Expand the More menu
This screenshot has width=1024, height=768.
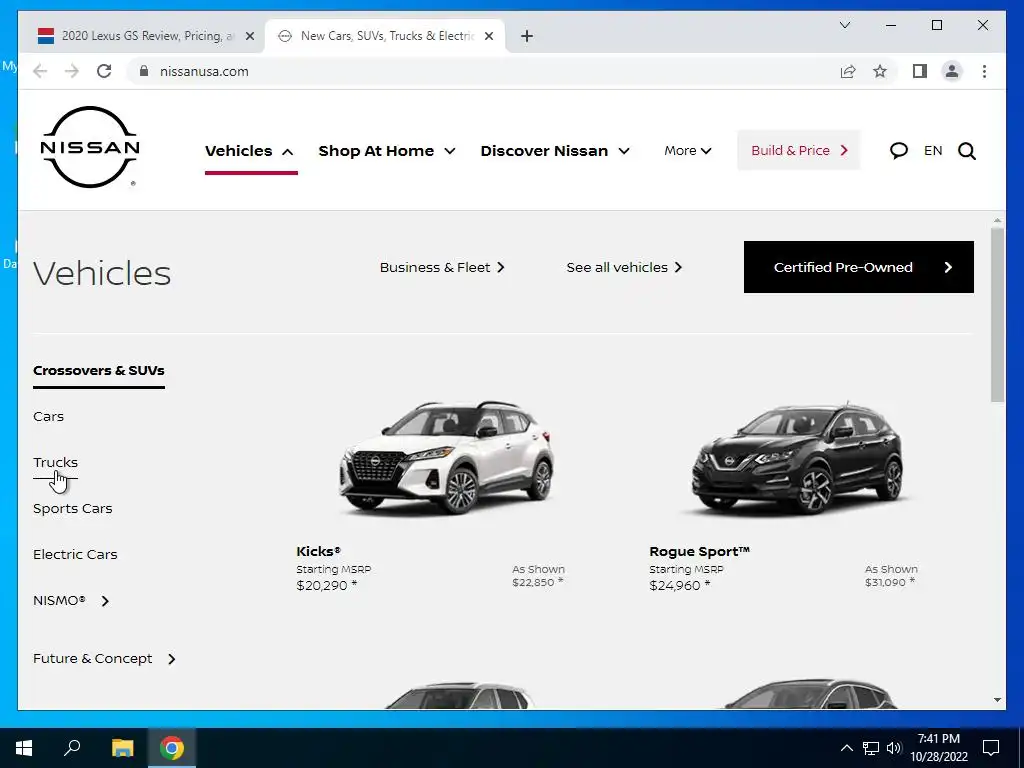point(687,151)
